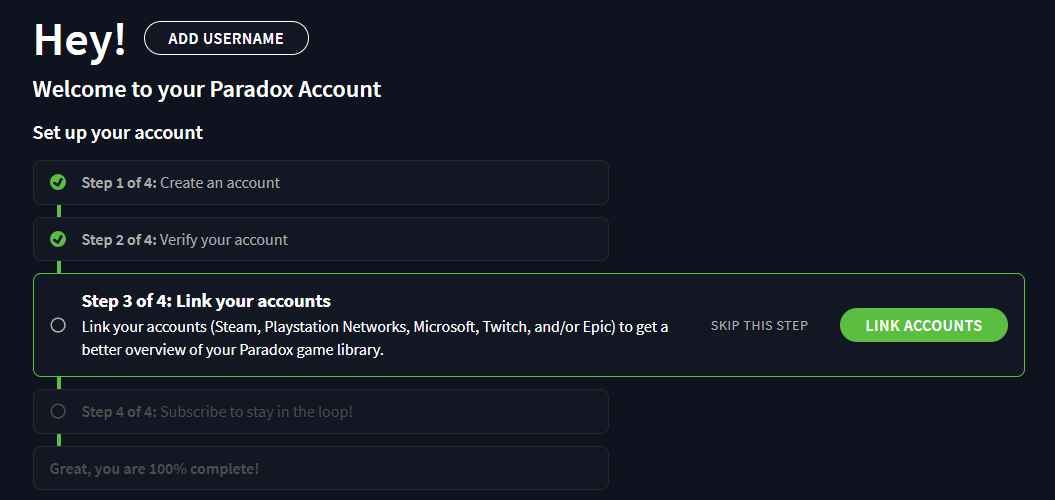This screenshot has width=1055, height=500.
Task: Click the green checkmark icon for Step 2
Action: pyautogui.click(x=58, y=239)
